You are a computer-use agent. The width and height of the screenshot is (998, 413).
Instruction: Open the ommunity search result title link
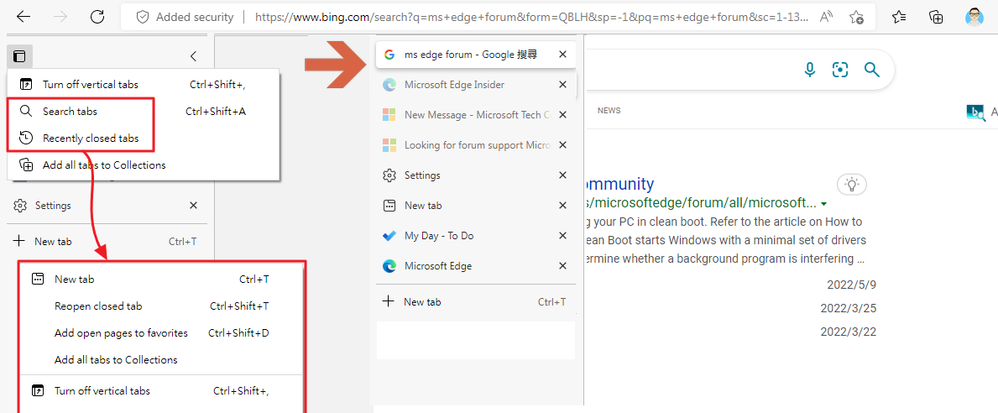tap(619, 185)
